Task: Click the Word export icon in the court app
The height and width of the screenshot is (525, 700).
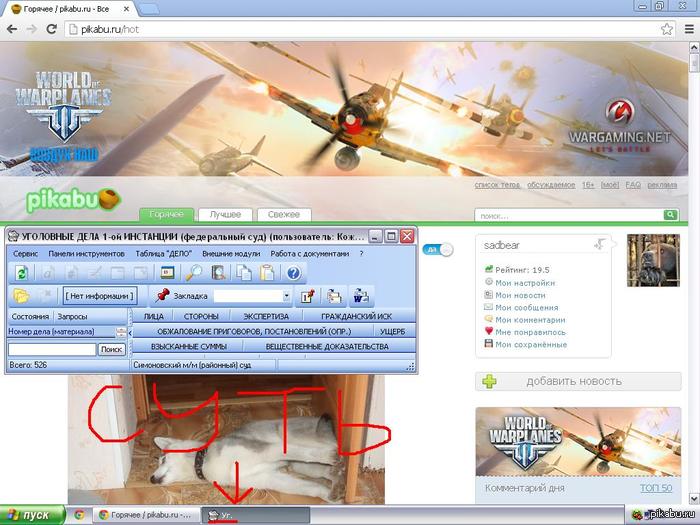Action: pos(361,296)
